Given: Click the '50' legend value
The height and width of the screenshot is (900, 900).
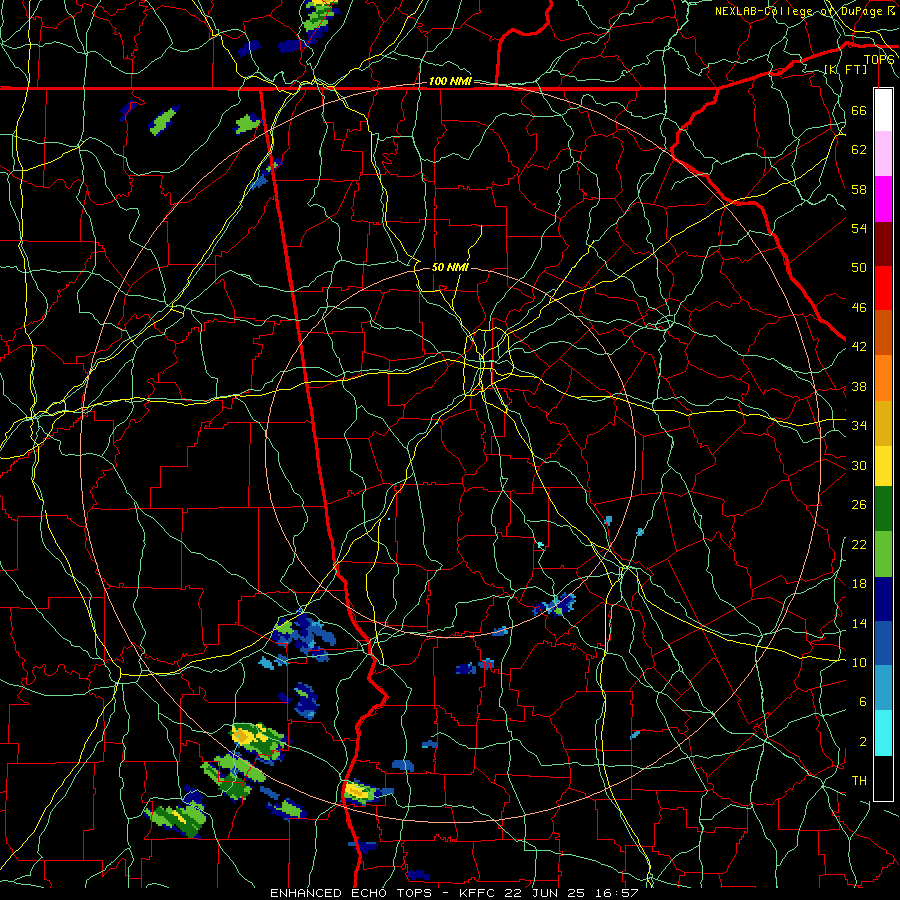Looking at the screenshot, I should tap(859, 268).
